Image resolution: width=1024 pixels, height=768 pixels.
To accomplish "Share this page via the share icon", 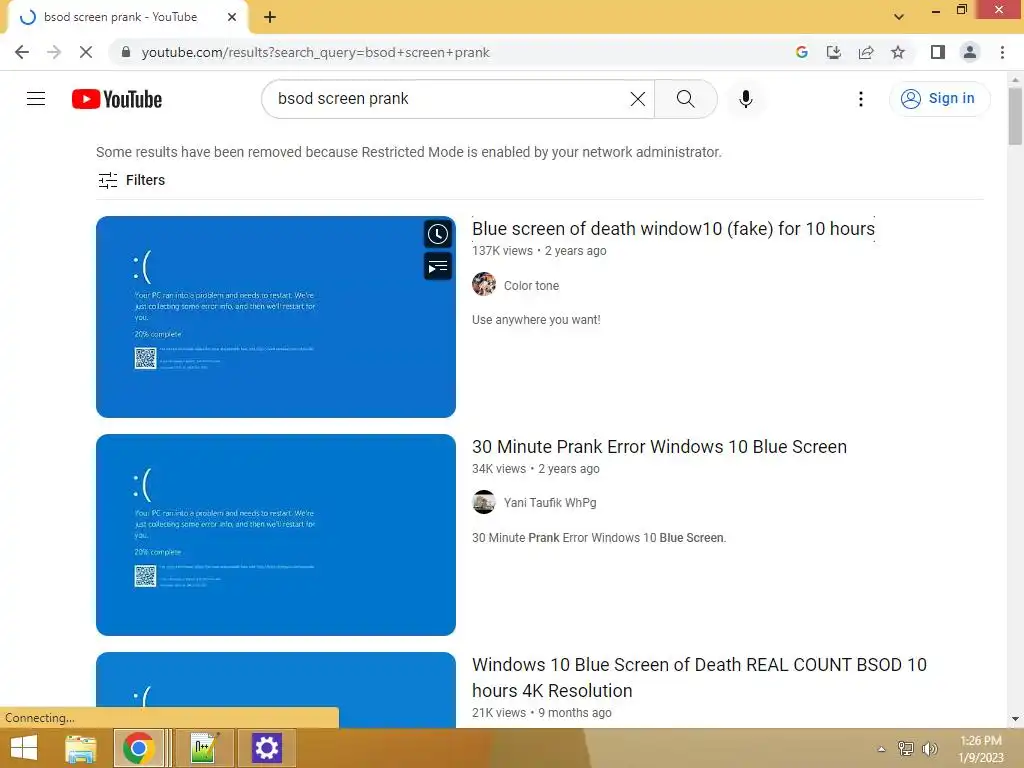I will pyautogui.click(x=866, y=52).
